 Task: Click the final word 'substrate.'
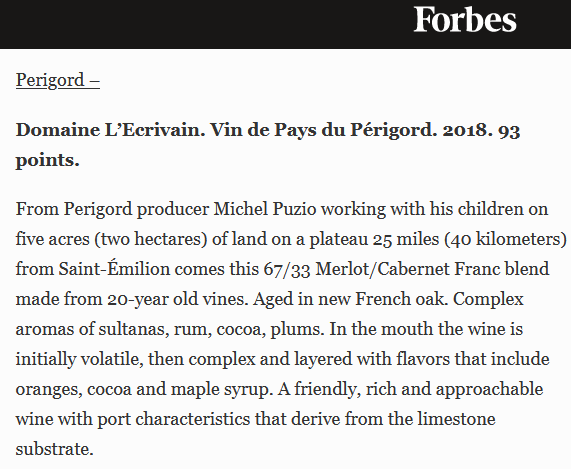55,449
